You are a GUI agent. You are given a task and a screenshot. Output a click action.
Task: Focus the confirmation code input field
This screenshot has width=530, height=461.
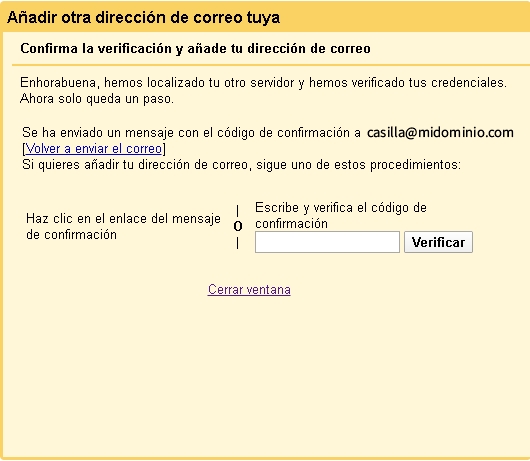327,242
